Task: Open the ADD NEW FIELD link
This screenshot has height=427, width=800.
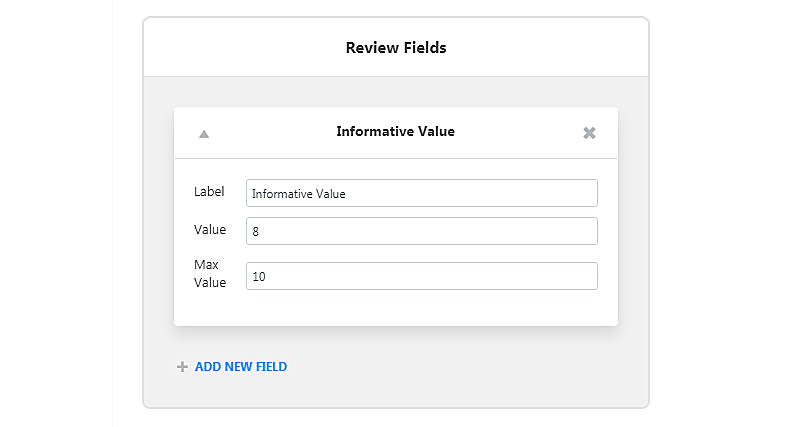Action: click(241, 367)
